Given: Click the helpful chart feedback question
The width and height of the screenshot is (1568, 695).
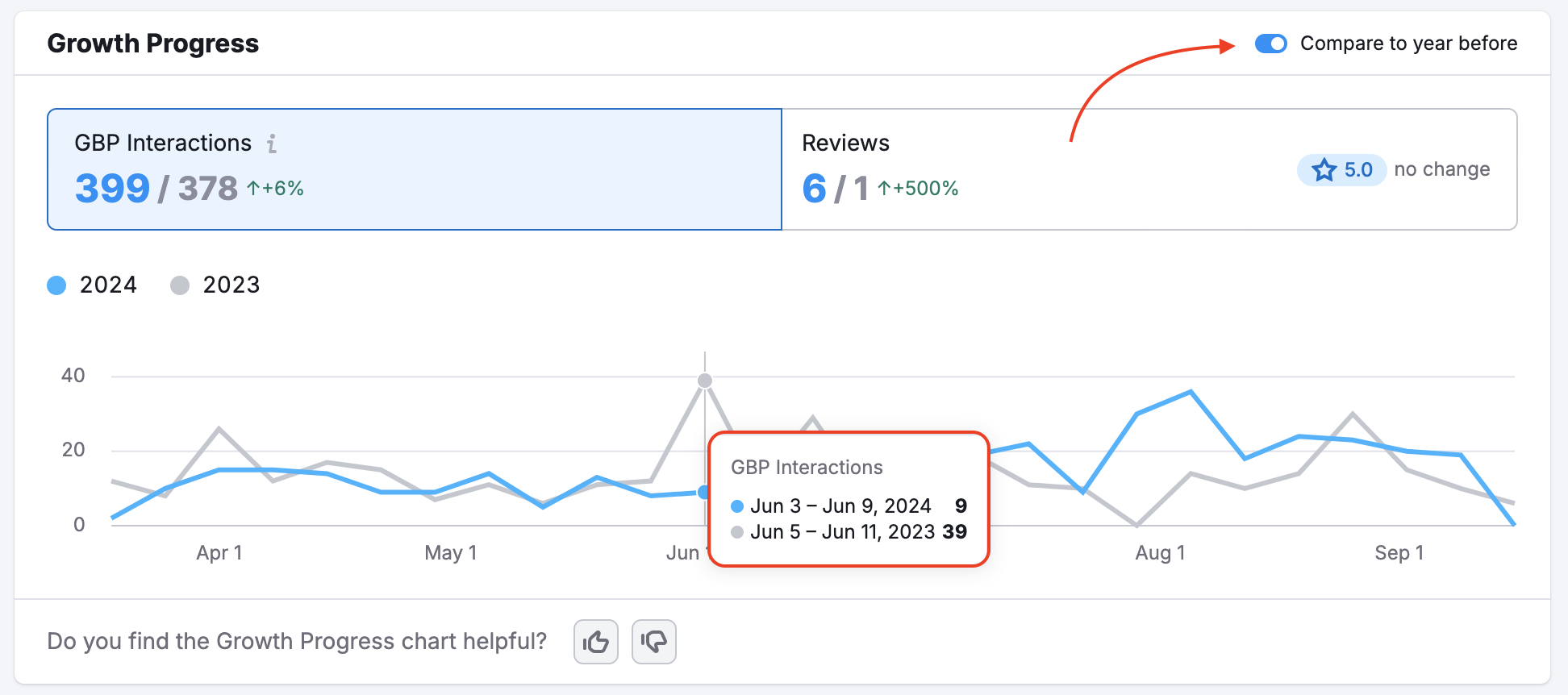Looking at the screenshot, I should click(x=297, y=642).
